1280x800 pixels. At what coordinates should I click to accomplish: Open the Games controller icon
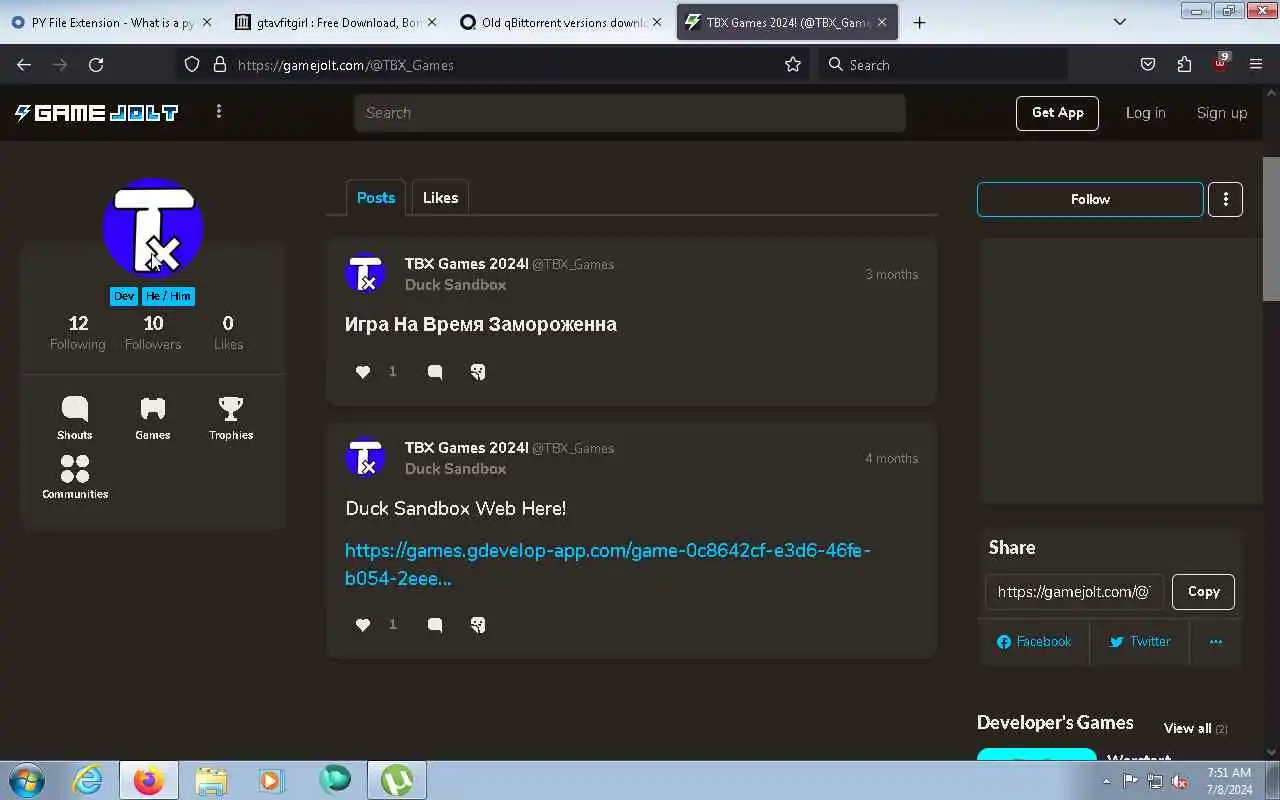153,418
